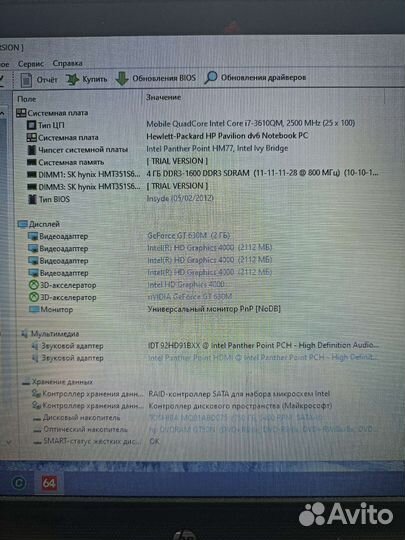Viewport: 405px width, 540px height.
Task: Click the round C icon on taskbar
Action: click(19, 483)
